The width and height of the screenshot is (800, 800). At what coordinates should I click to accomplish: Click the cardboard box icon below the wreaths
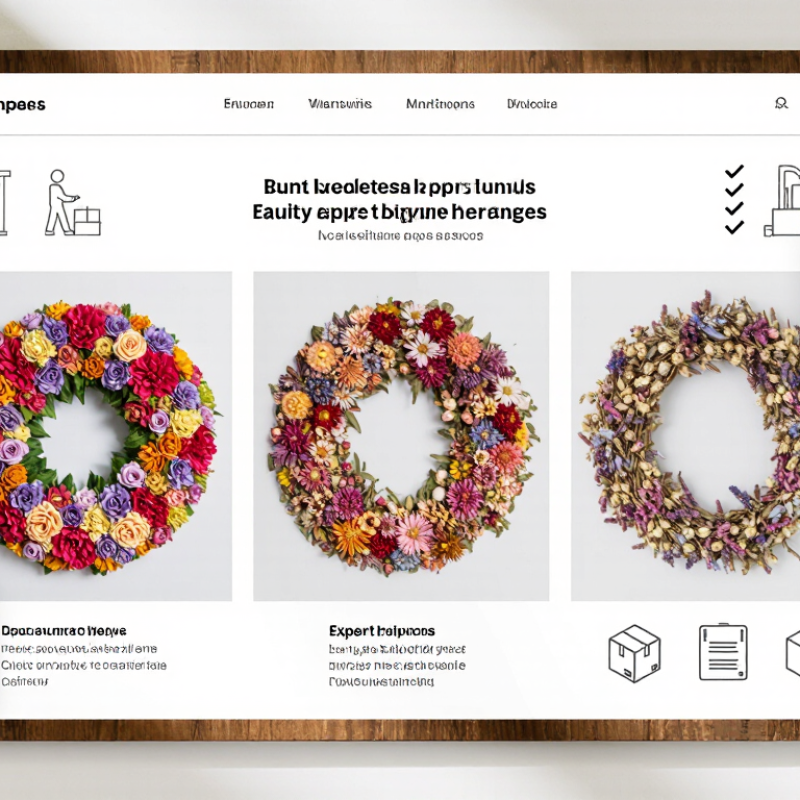634,653
